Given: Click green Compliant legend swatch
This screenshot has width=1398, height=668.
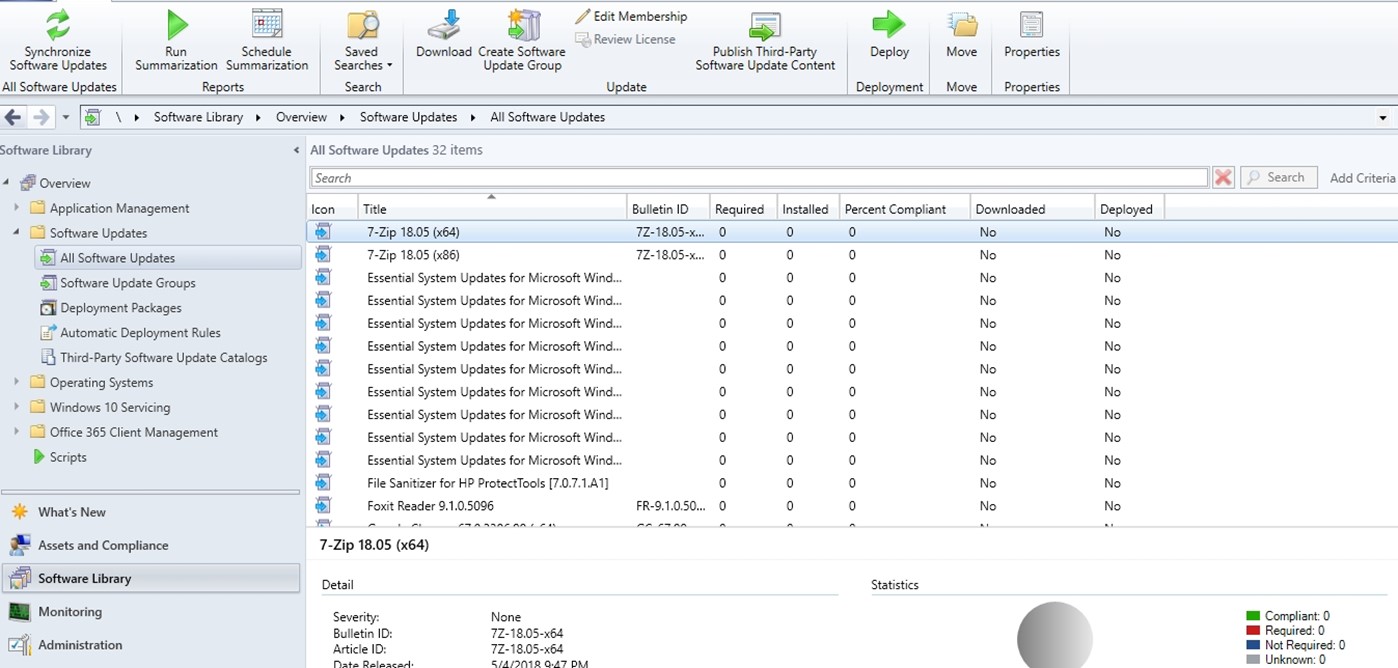Looking at the screenshot, I should pyautogui.click(x=1253, y=616).
